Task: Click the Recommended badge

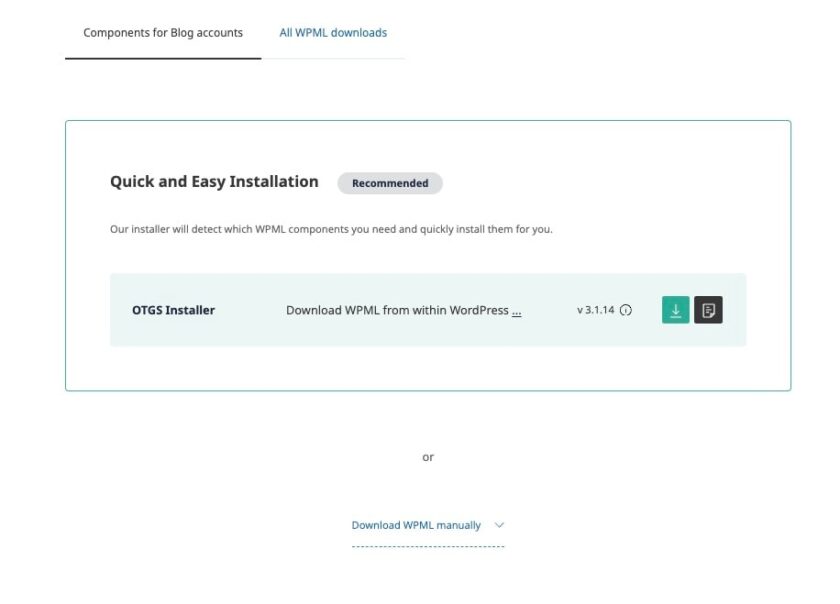Action: tap(390, 183)
